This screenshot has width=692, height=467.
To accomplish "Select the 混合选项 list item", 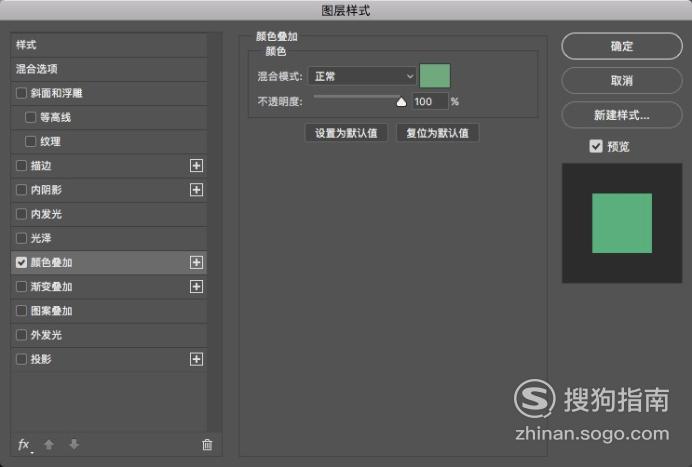I will [109, 69].
